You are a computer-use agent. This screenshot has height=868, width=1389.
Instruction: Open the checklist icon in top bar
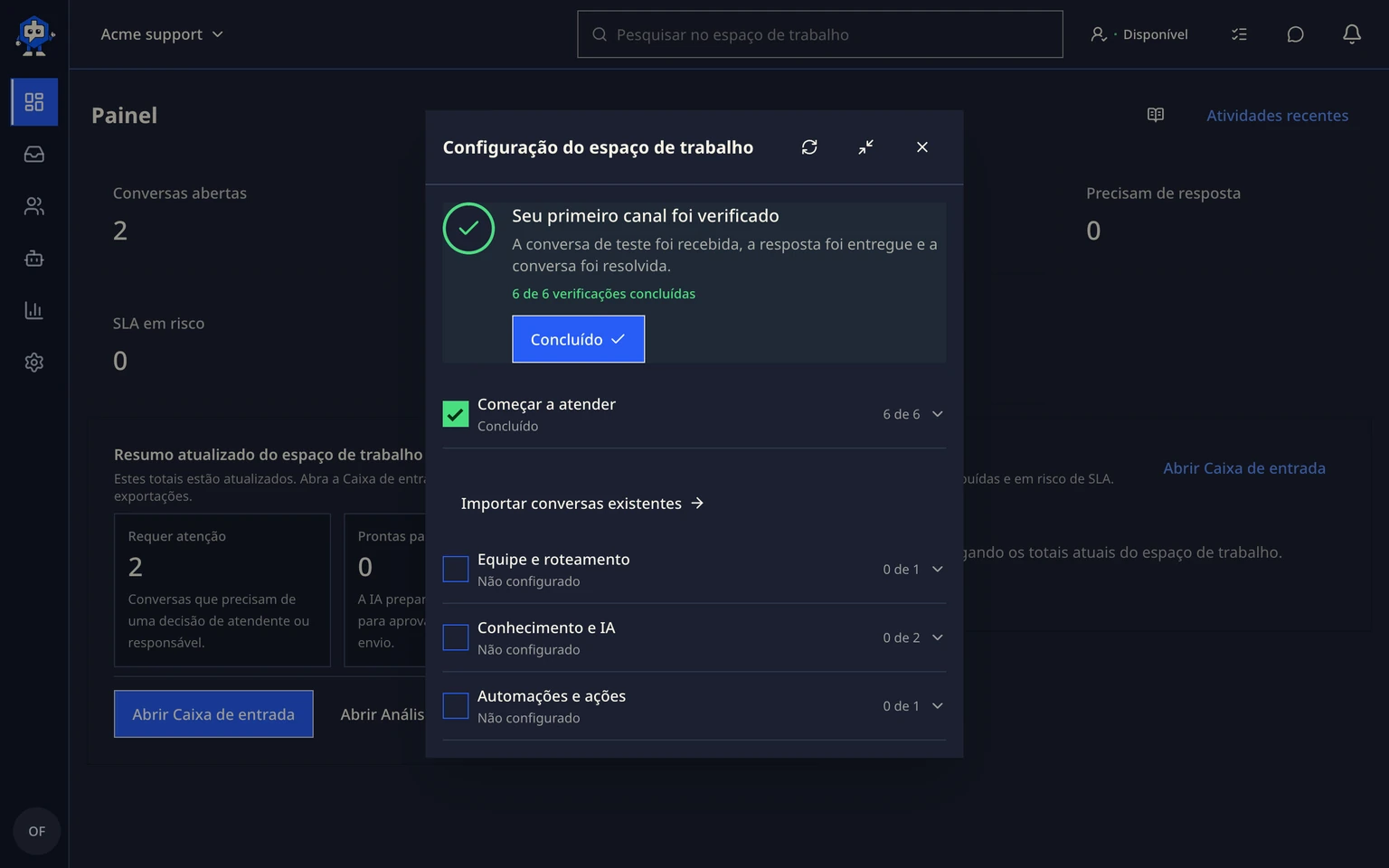click(x=1239, y=34)
